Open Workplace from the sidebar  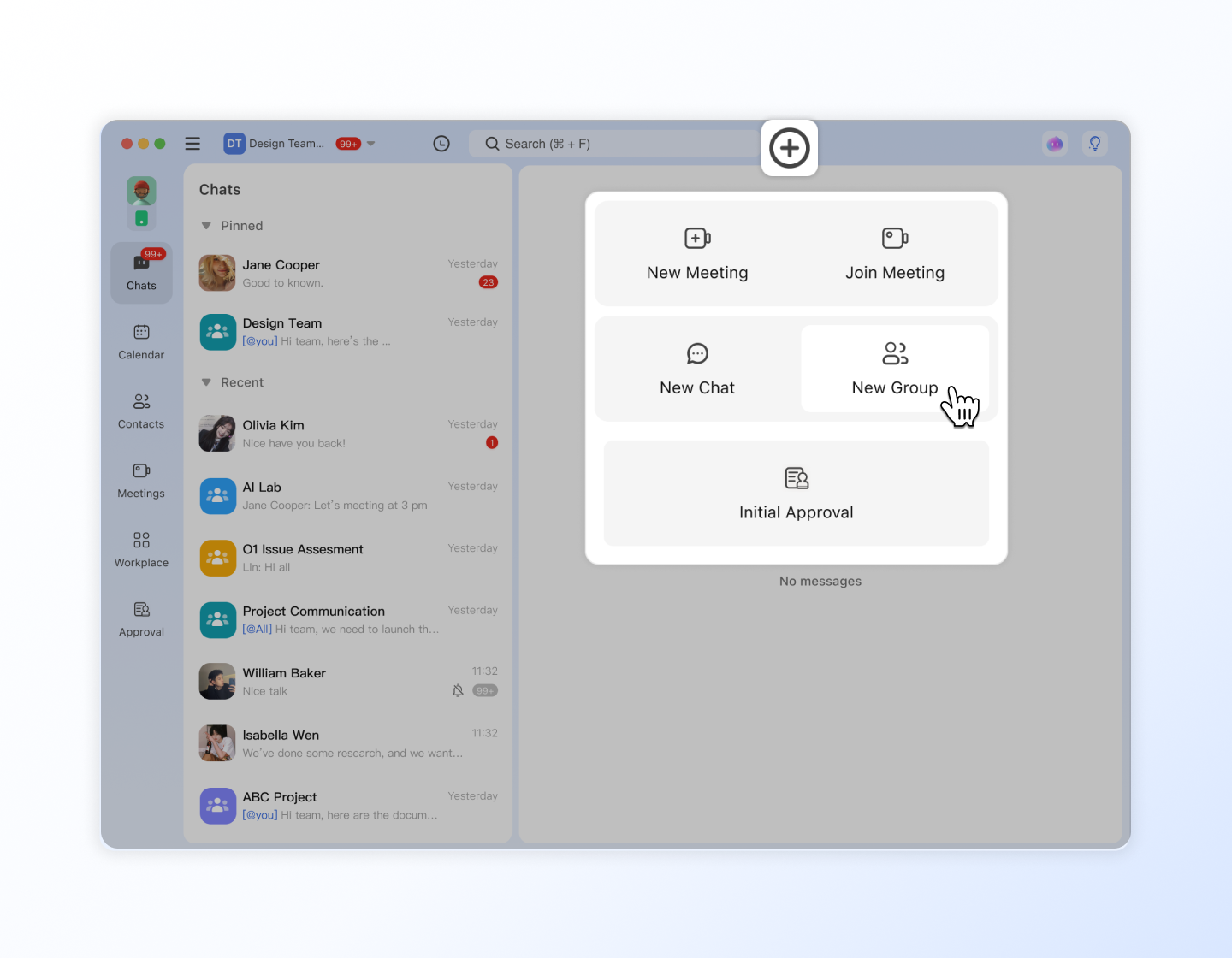coord(141,549)
